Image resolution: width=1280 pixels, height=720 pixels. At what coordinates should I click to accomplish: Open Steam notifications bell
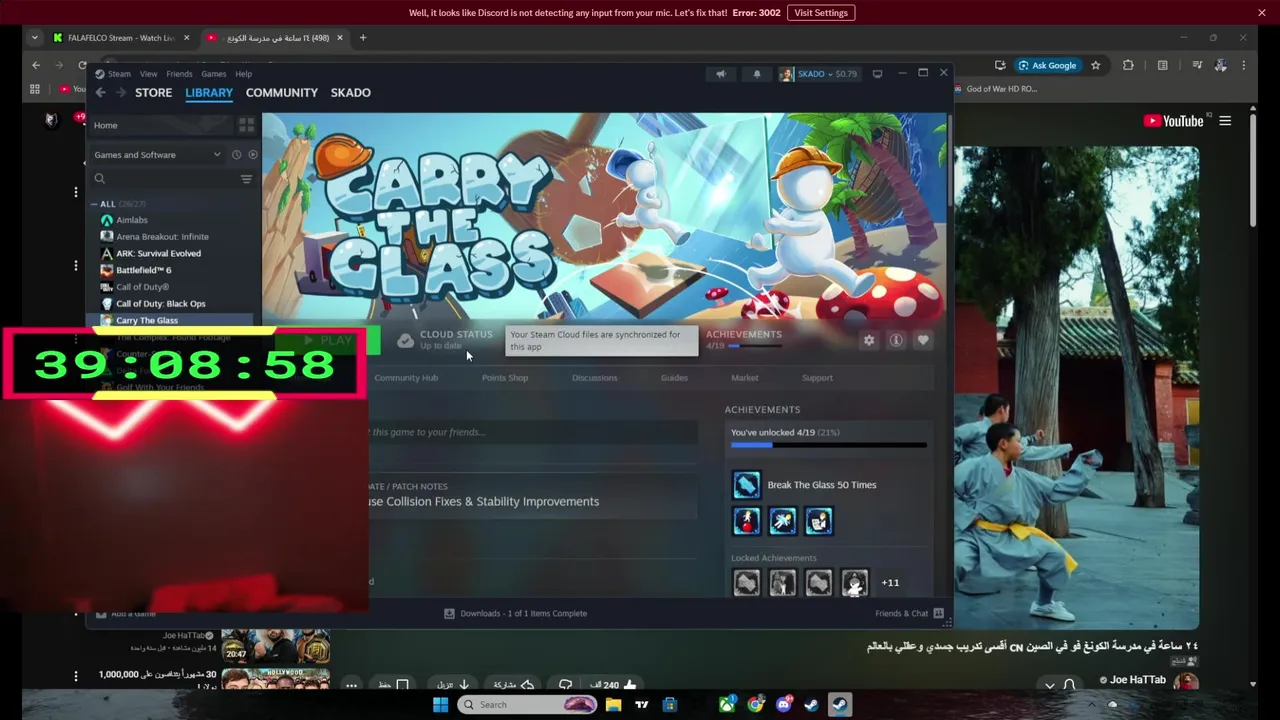pos(757,74)
